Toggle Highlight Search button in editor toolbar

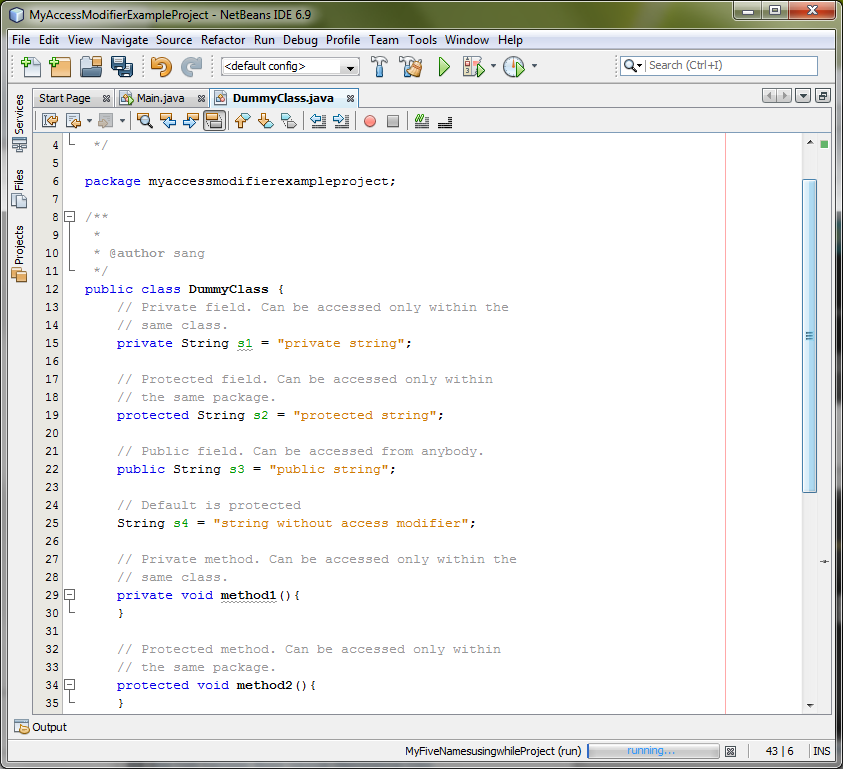coord(213,121)
